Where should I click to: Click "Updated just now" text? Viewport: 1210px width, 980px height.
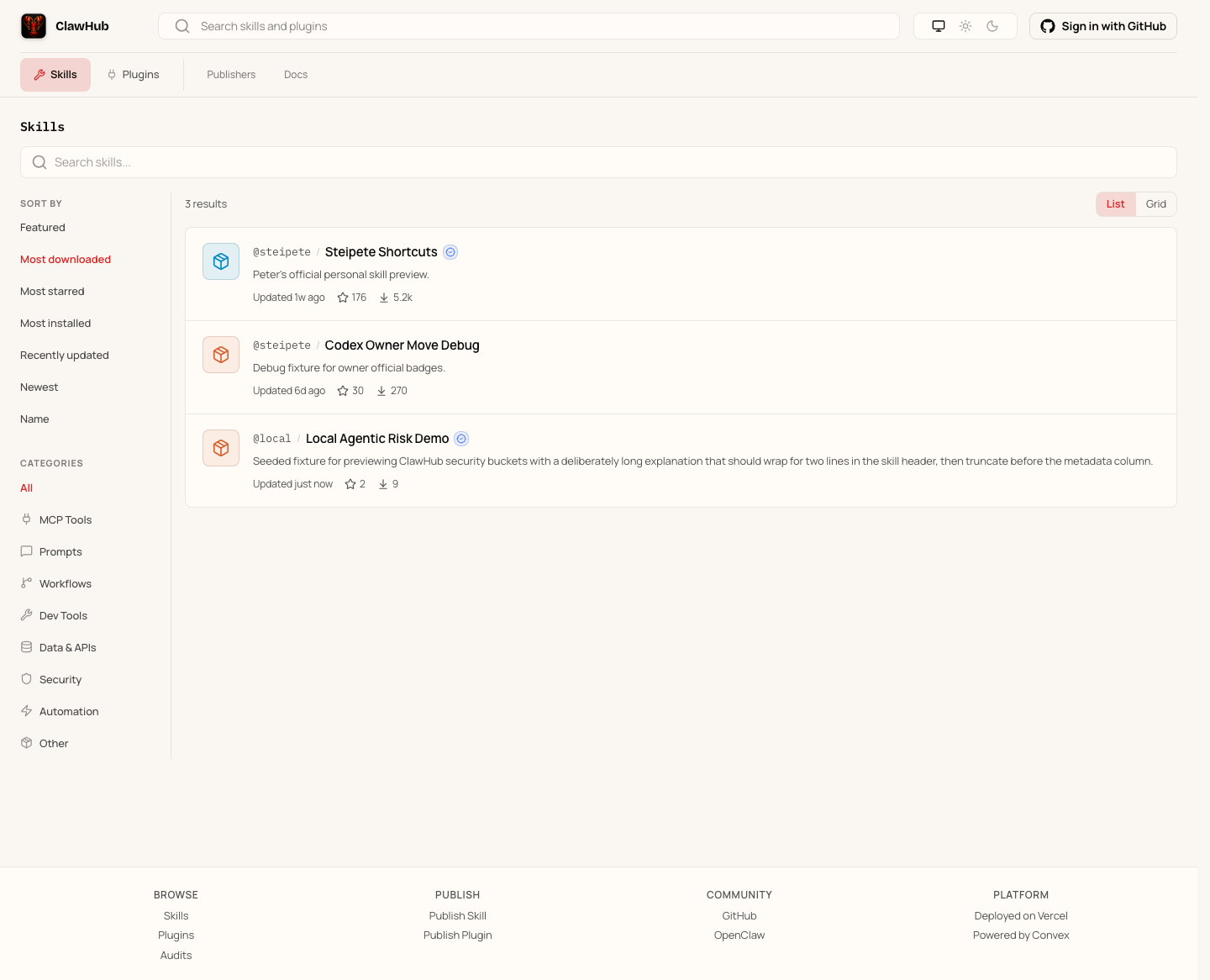click(292, 484)
